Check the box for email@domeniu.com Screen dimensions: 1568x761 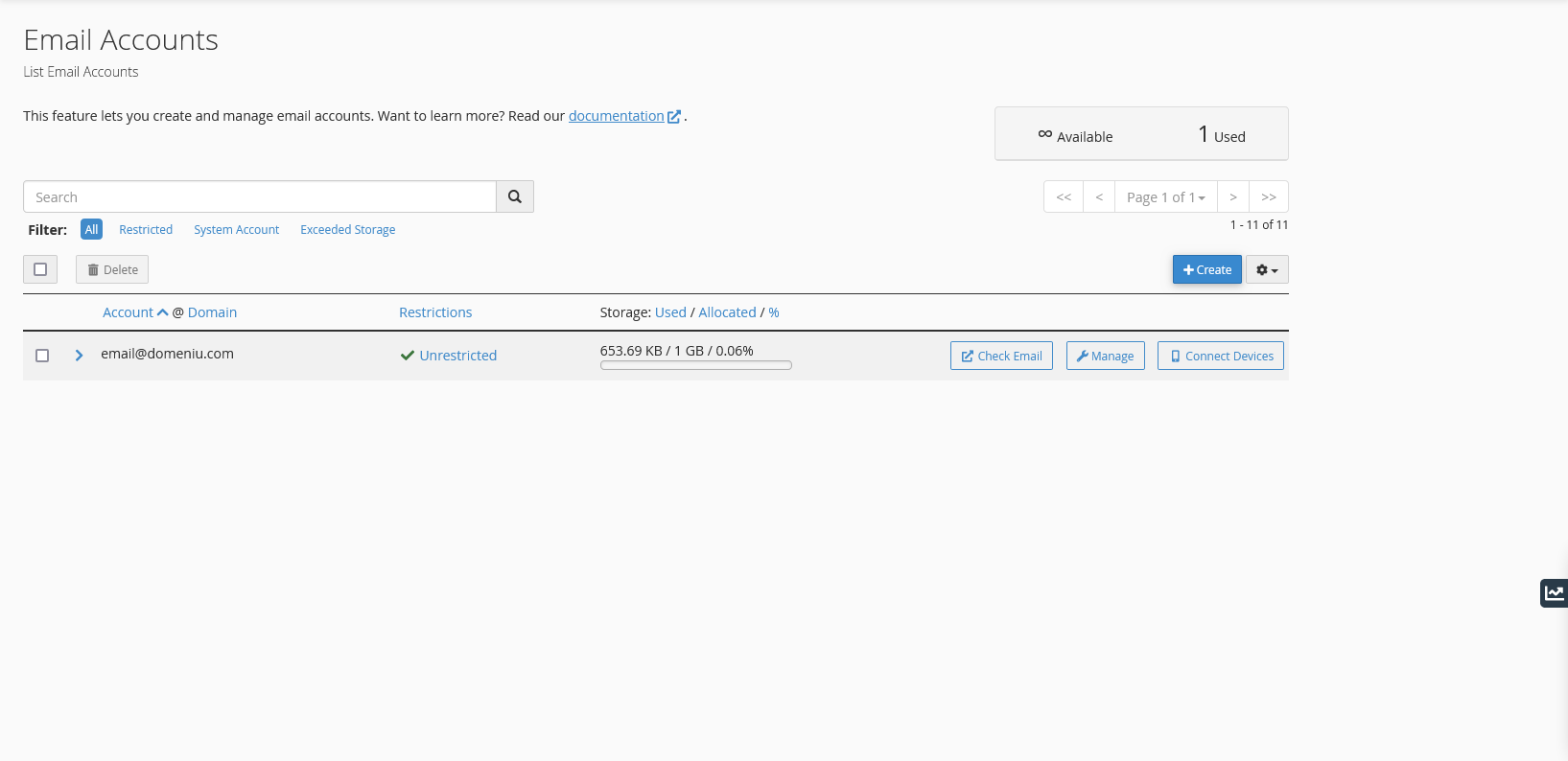(x=42, y=356)
